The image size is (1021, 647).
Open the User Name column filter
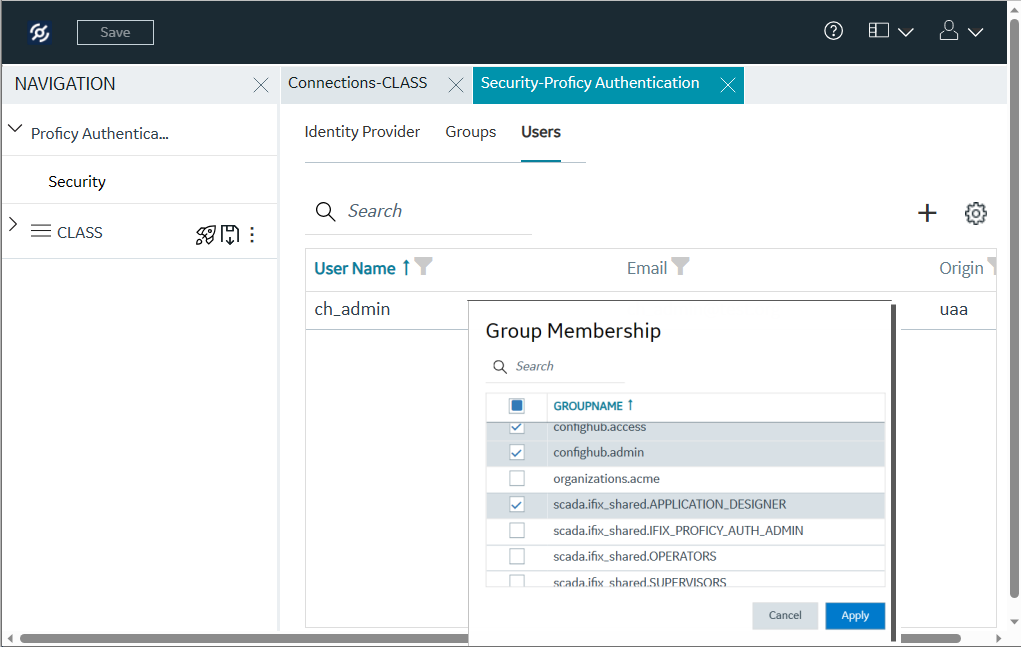click(423, 266)
